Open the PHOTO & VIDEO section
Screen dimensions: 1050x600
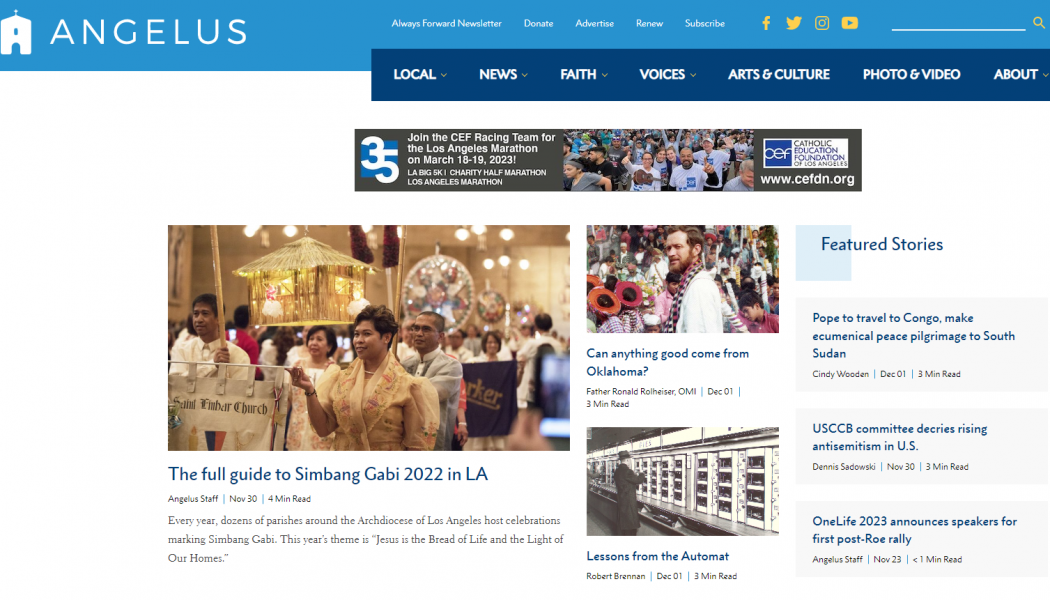(911, 74)
